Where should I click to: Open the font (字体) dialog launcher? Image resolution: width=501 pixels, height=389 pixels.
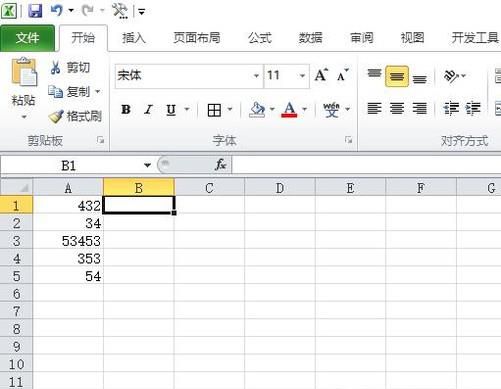[349, 140]
